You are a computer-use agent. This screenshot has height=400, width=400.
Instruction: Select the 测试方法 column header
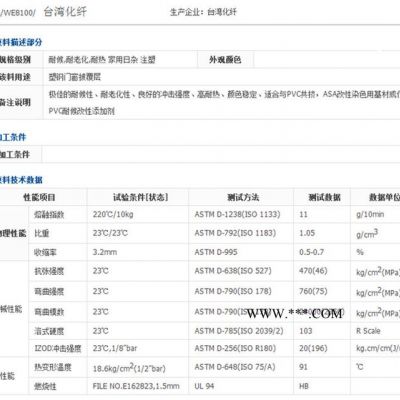pyautogui.click(x=243, y=197)
